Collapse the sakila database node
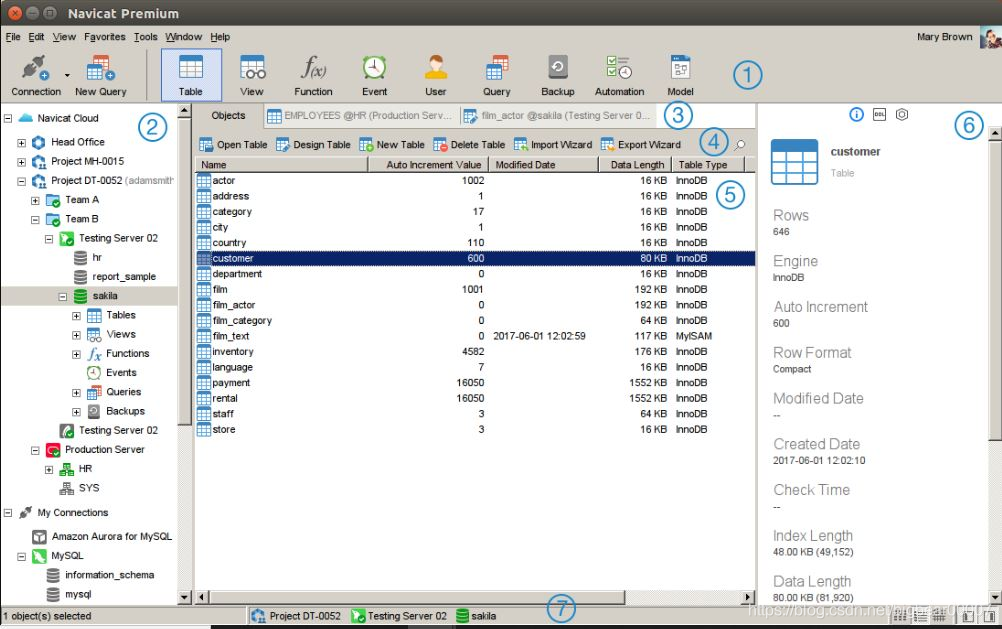 click(x=63, y=297)
